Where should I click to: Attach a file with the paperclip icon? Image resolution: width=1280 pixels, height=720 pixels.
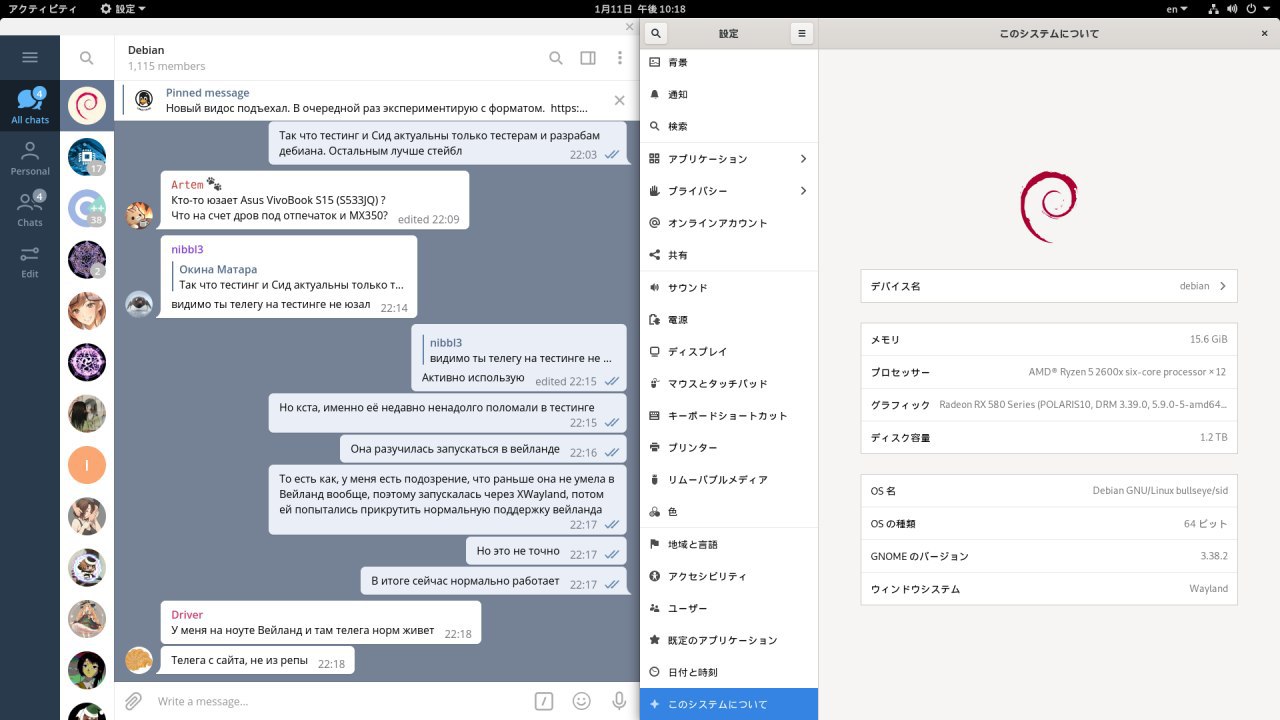(133, 701)
